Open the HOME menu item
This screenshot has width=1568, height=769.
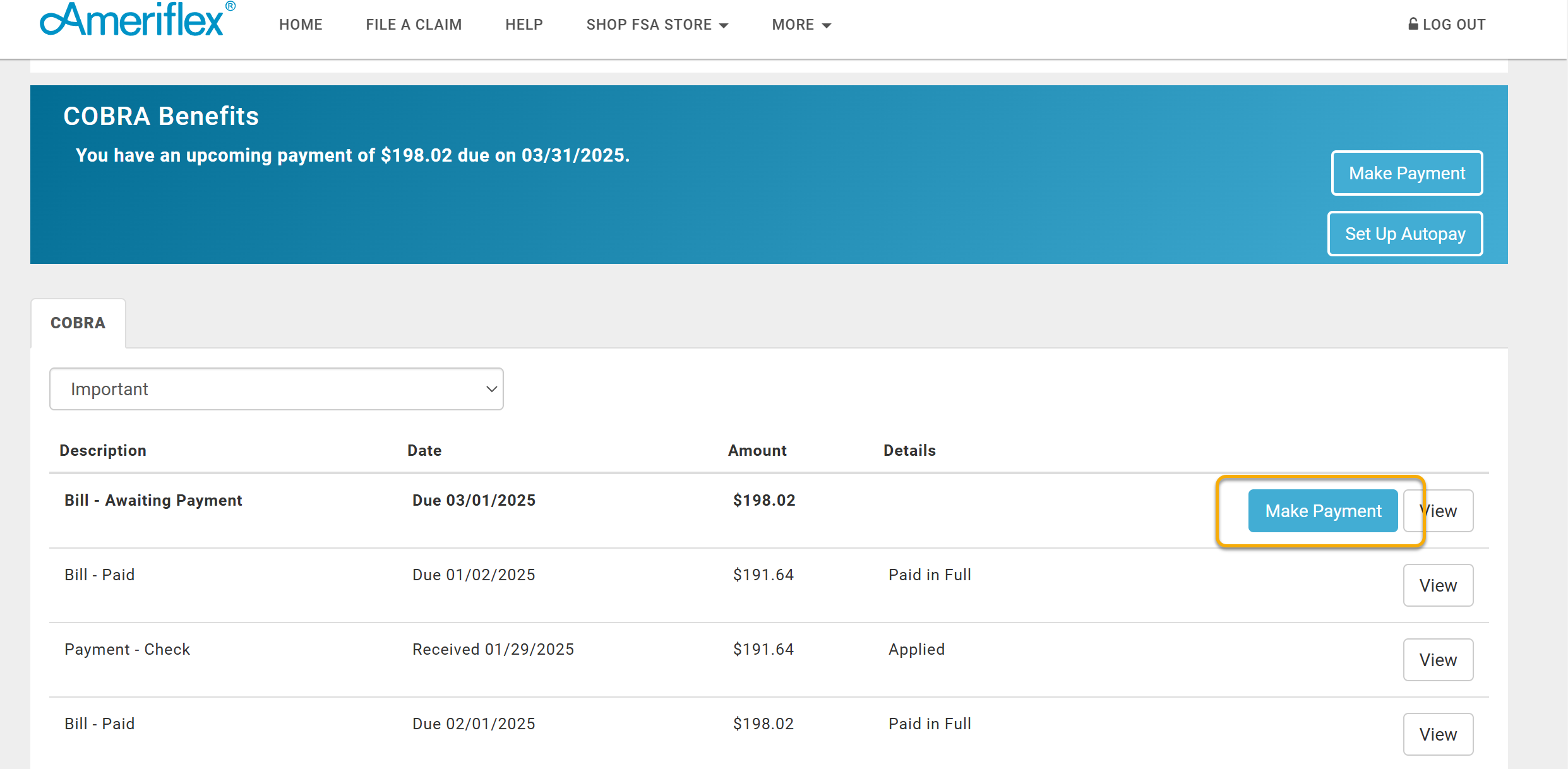coord(301,25)
